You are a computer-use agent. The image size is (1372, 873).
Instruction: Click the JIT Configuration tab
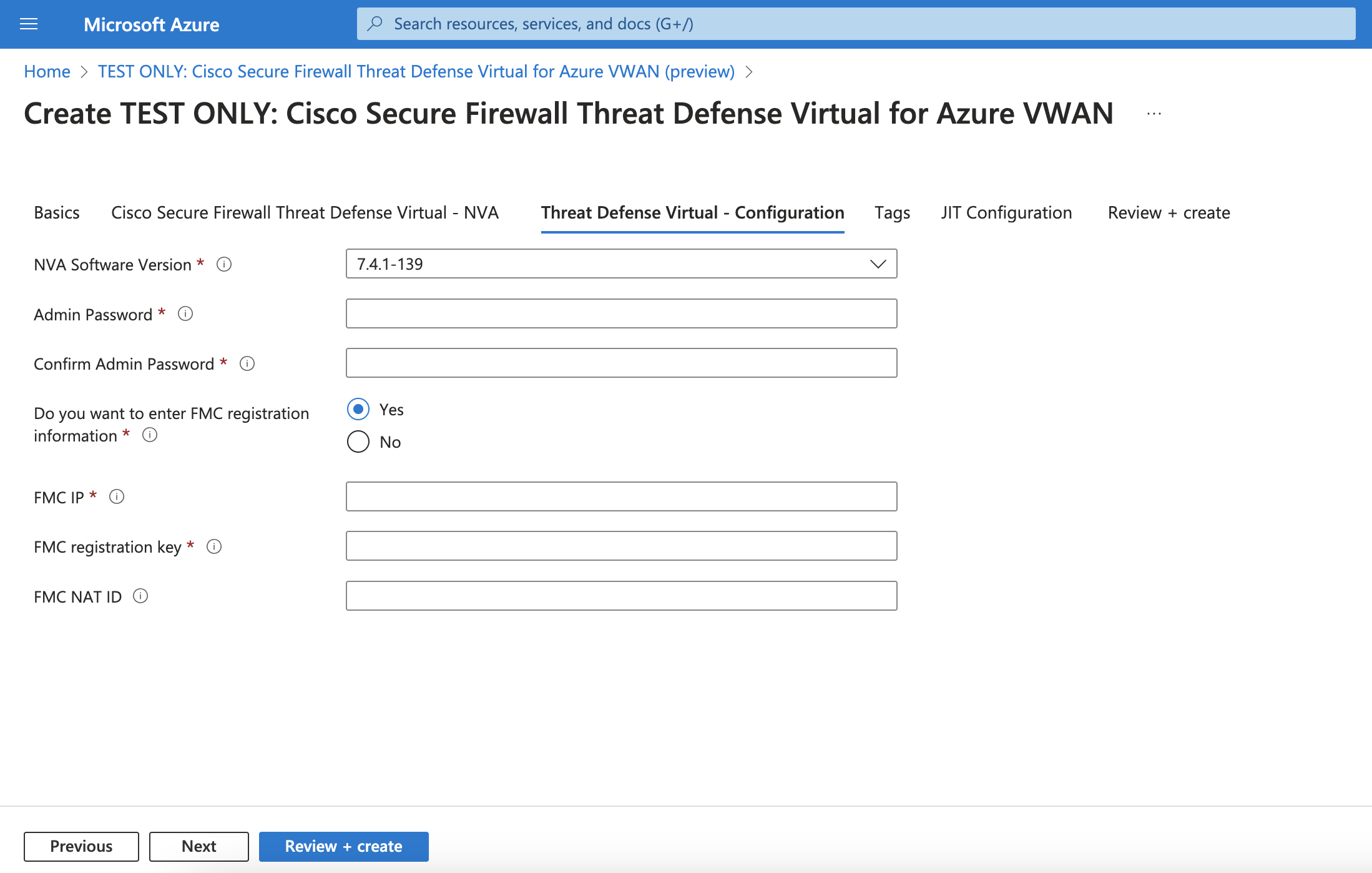1004,211
